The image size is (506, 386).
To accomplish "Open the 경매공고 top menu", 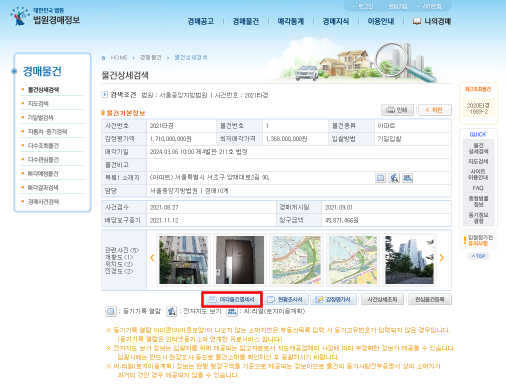I will click(201, 22).
